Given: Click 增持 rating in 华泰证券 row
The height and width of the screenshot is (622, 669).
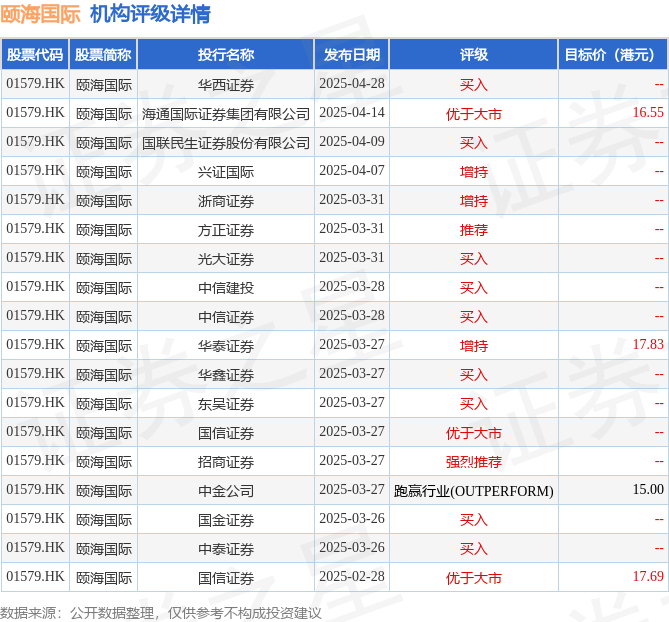Looking at the screenshot, I should click(x=474, y=346).
